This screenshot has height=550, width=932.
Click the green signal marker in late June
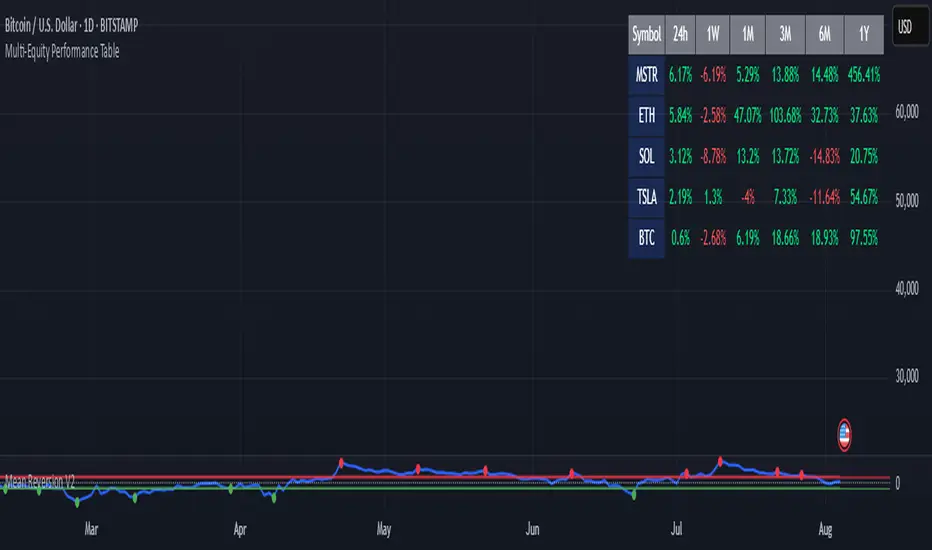click(x=634, y=493)
